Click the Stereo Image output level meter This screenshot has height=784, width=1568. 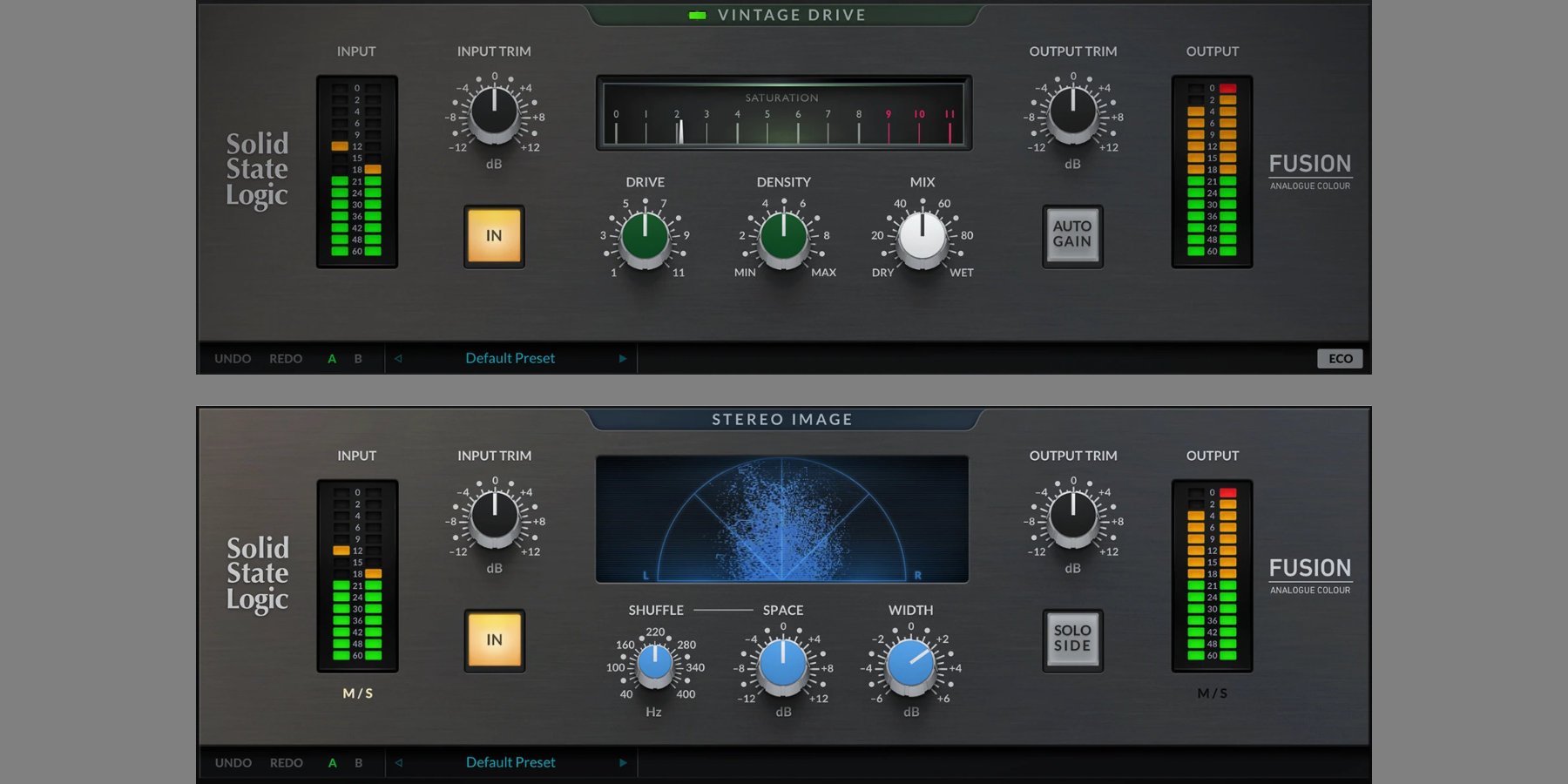(x=1212, y=575)
